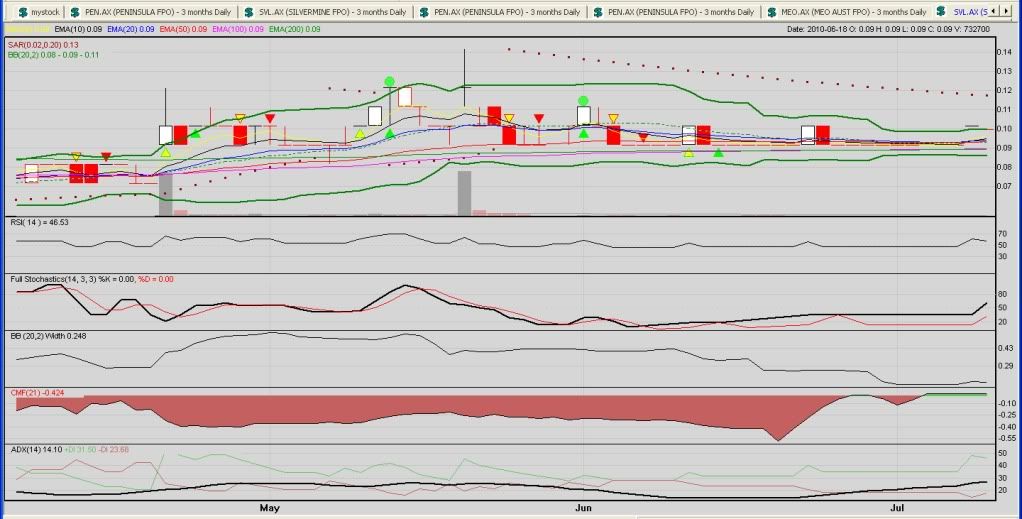Screen dimensions: 1022x519
Task: Open the MEO.AX (MEO AUST FPO) tab
Action: click(844, 12)
